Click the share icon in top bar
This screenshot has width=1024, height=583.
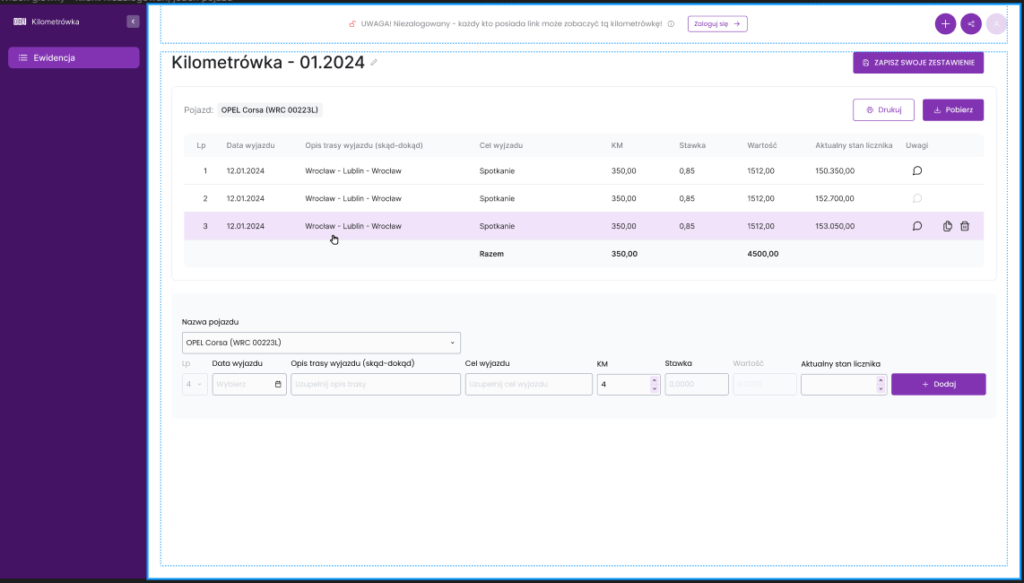(x=971, y=24)
